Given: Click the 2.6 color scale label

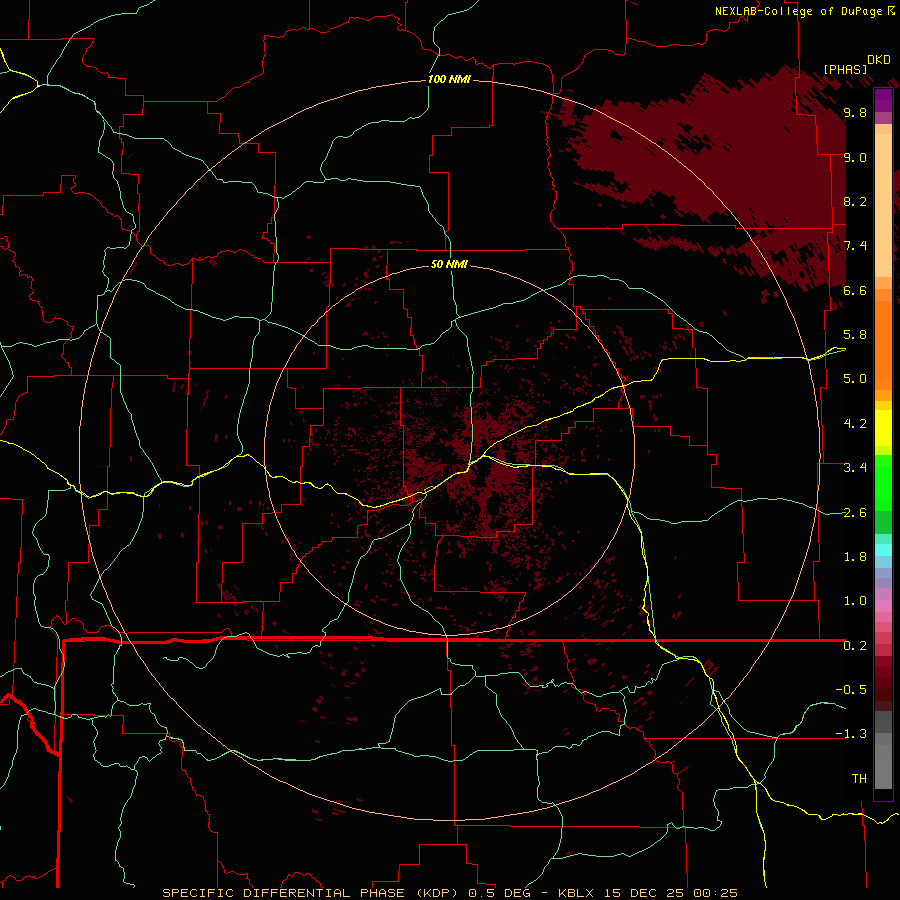Looking at the screenshot, I should pos(855,513).
